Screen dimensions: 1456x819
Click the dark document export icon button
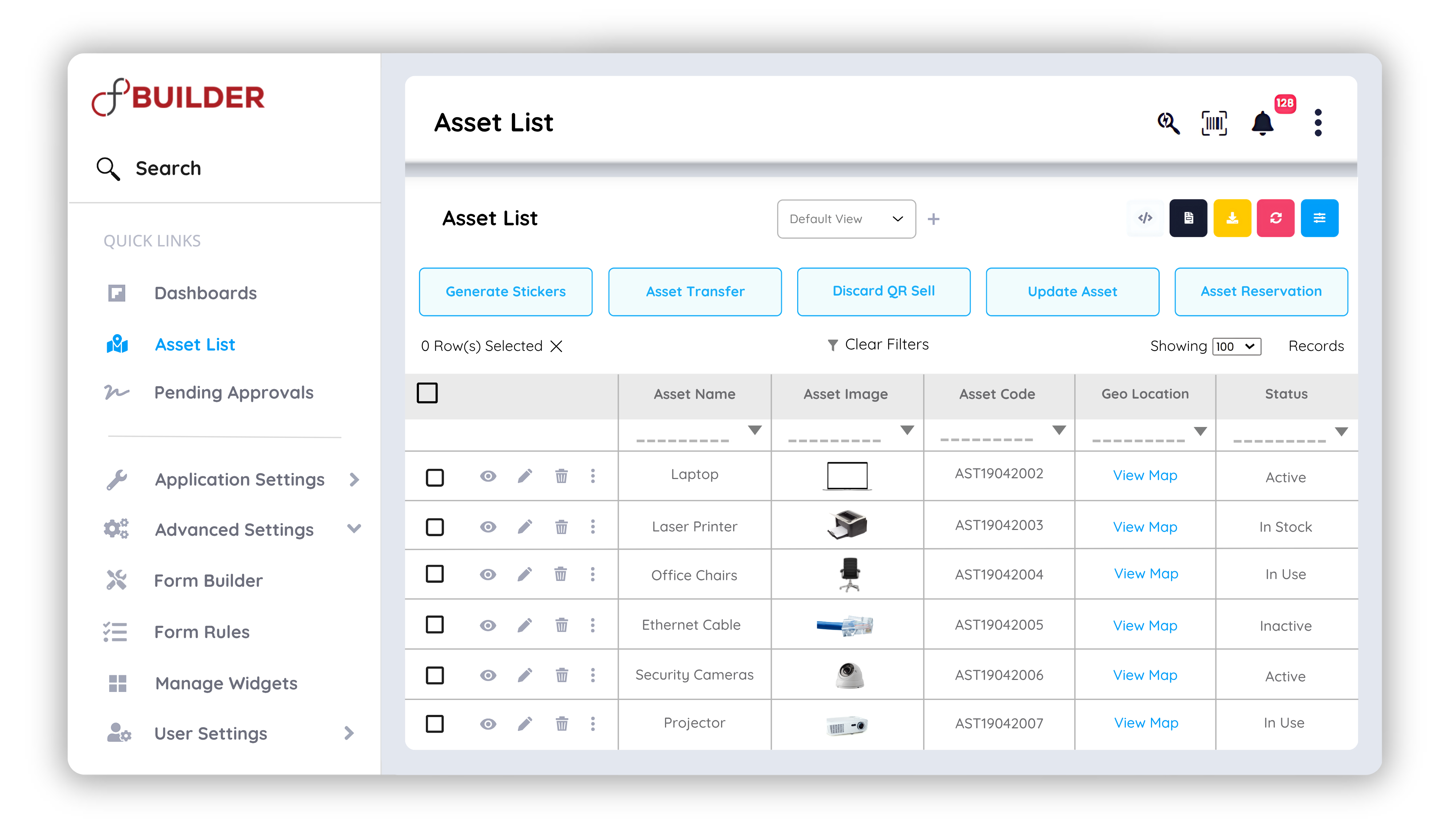click(1188, 218)
